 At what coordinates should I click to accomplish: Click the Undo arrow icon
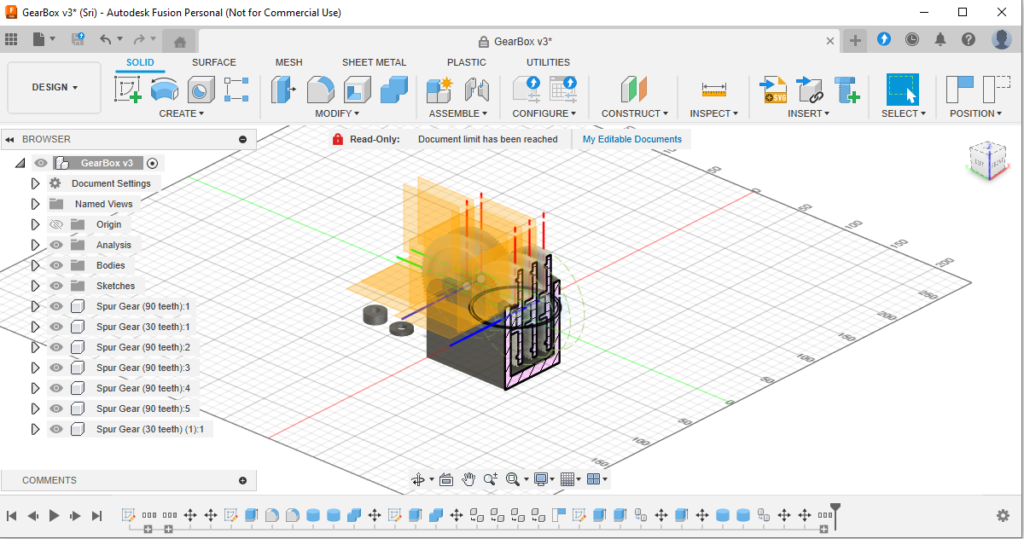pyautogui.click(x=105, y=39)
